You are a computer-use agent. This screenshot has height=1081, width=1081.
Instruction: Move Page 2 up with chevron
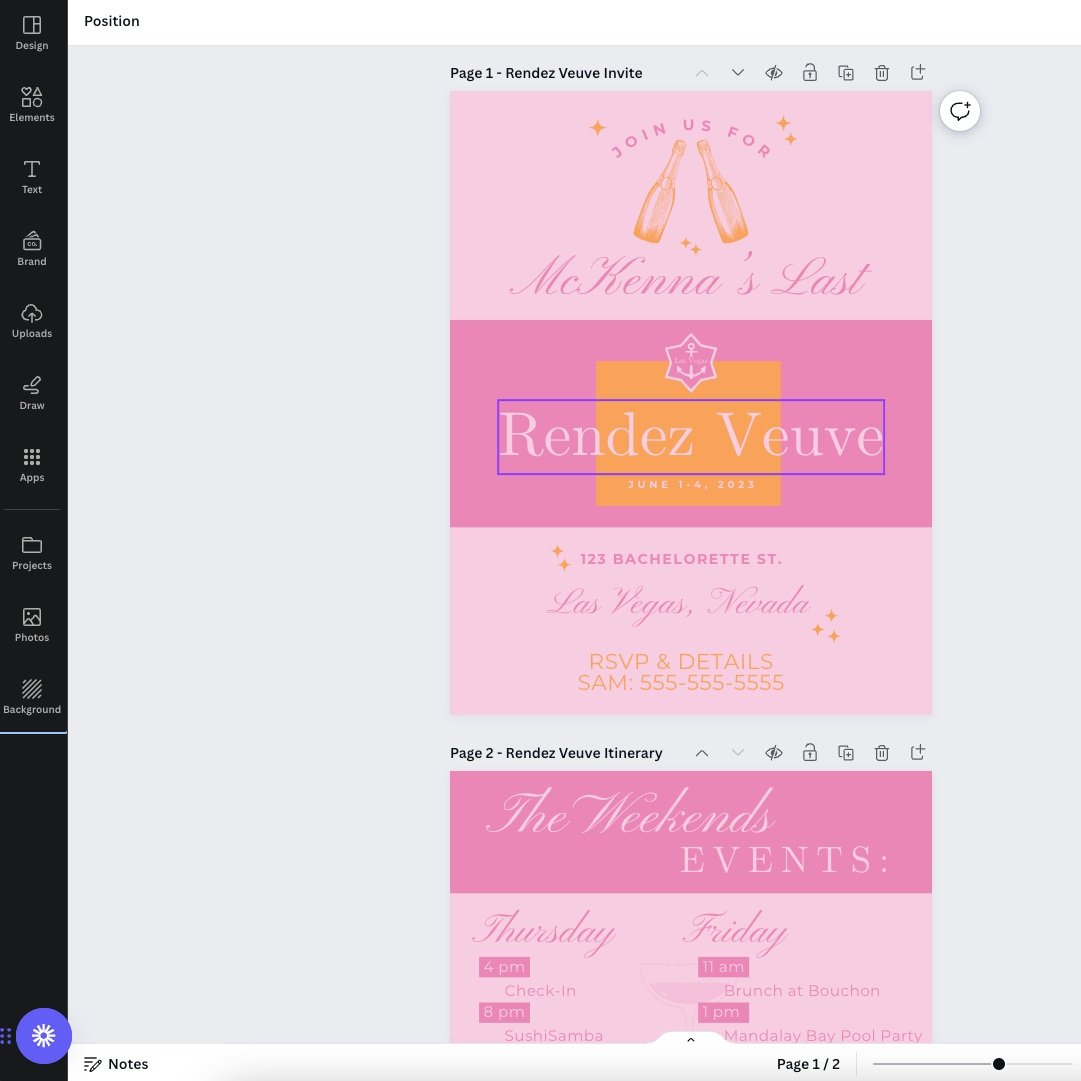click(x=702, y=753)
